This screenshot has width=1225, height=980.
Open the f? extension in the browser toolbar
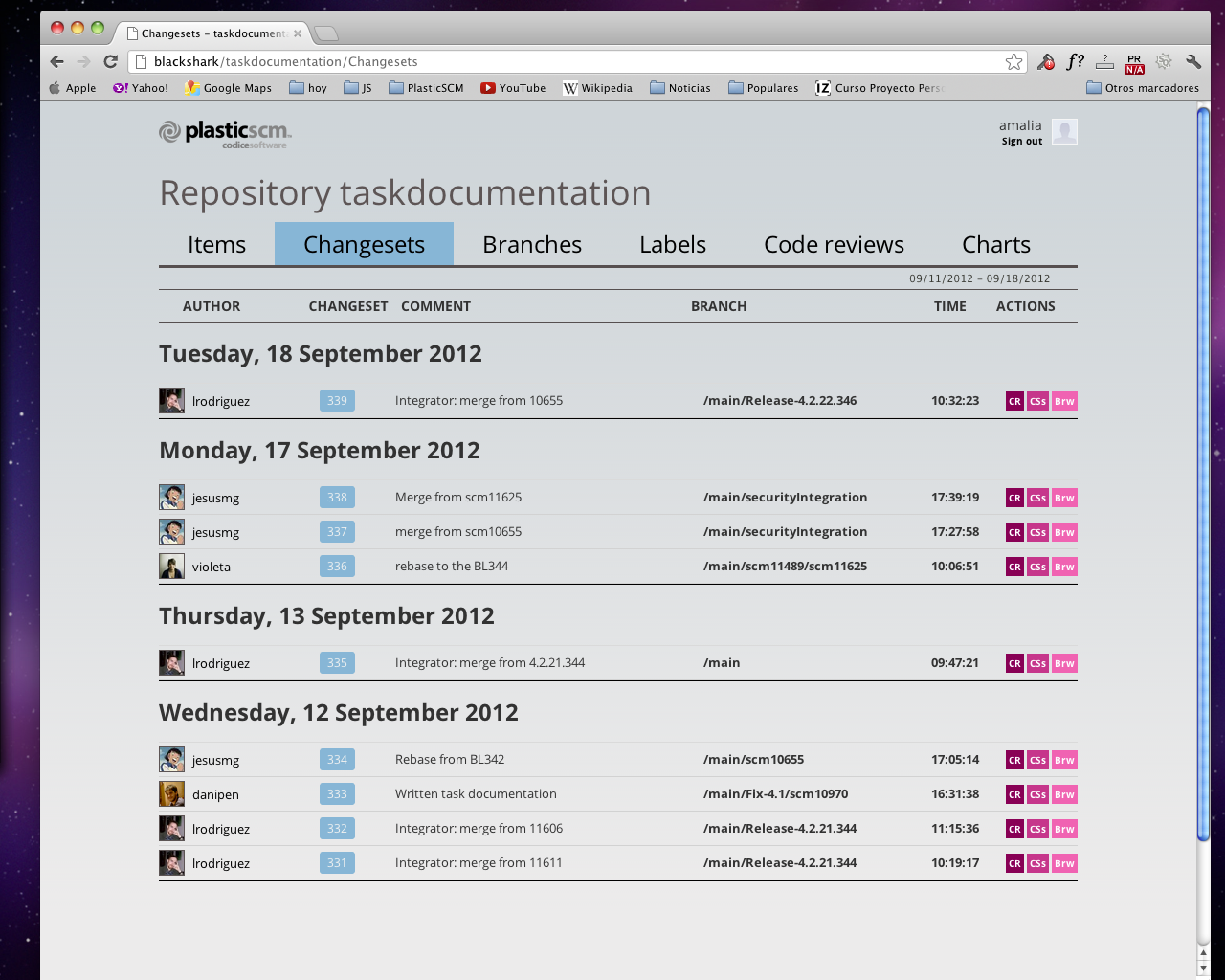[1075, 61]
